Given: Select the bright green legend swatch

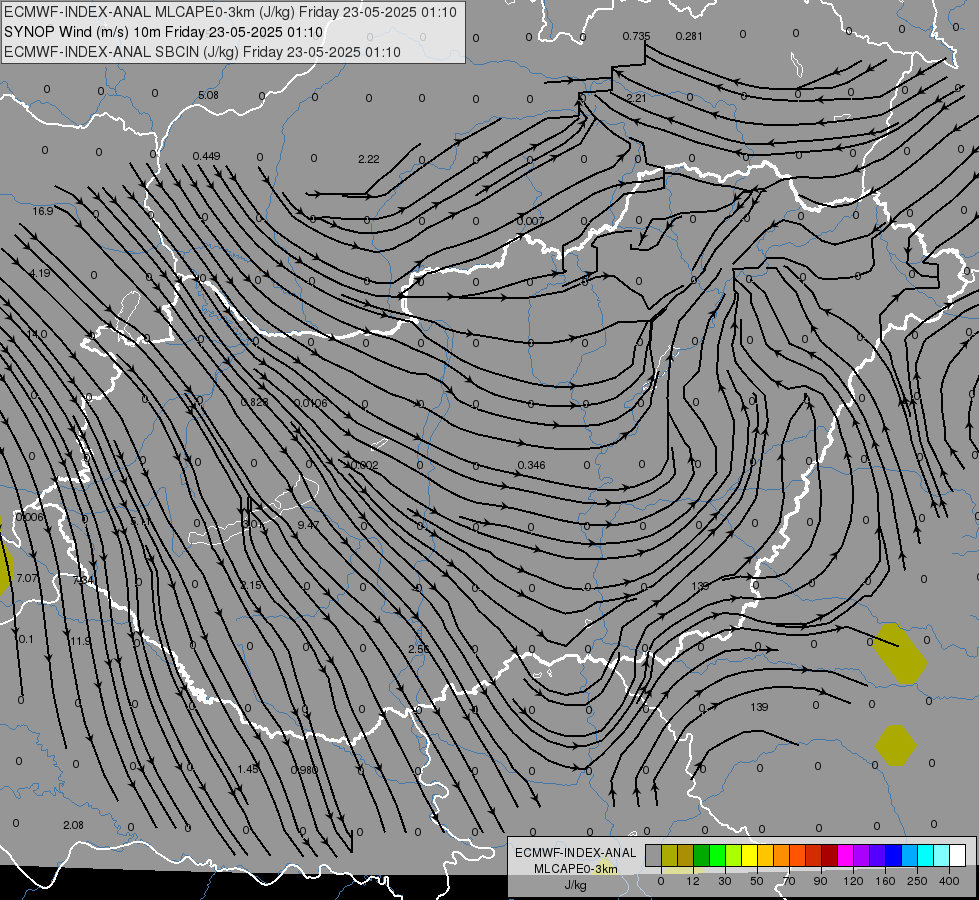Looking at the screenshot, I should pos(718,855).
